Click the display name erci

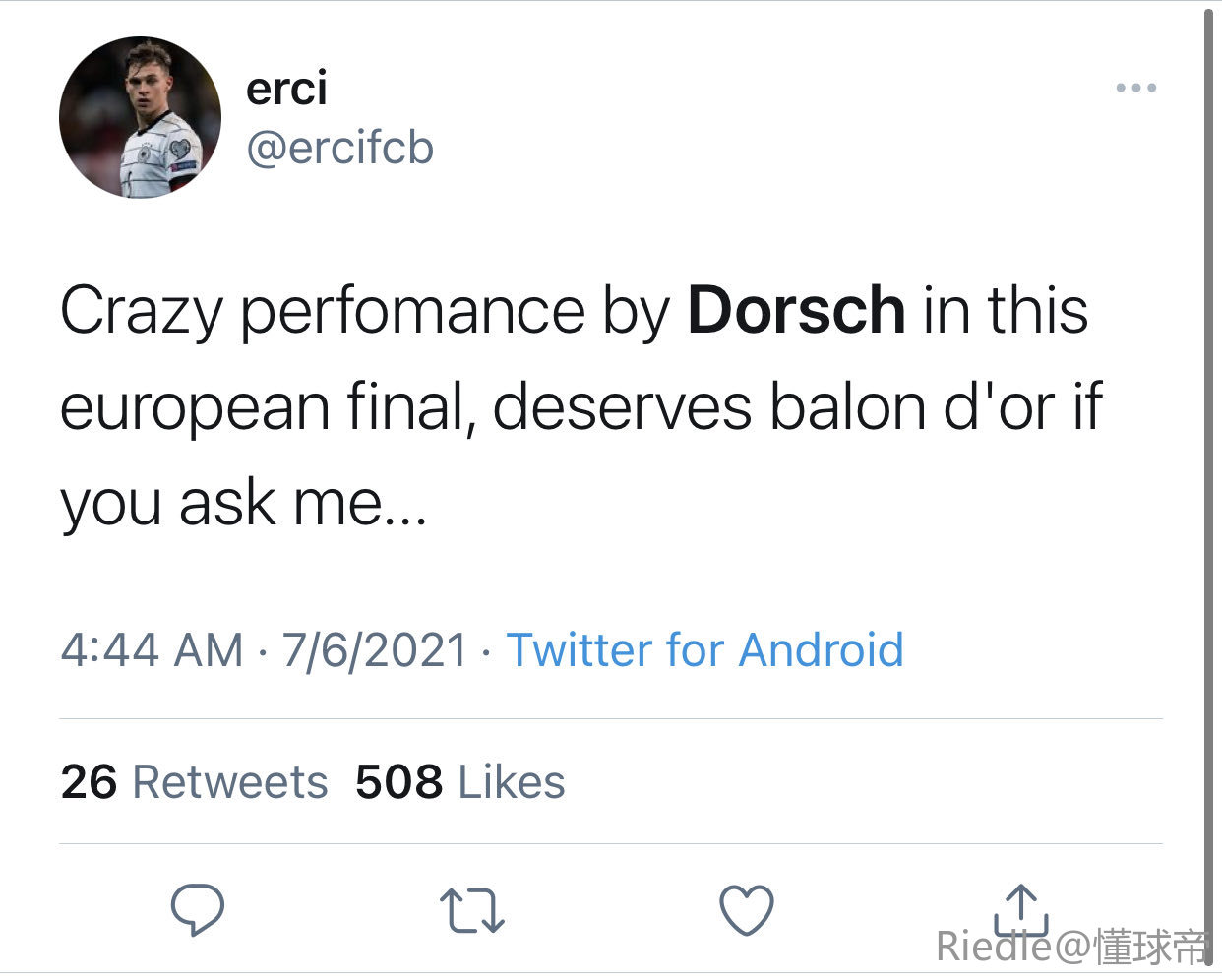286,89
